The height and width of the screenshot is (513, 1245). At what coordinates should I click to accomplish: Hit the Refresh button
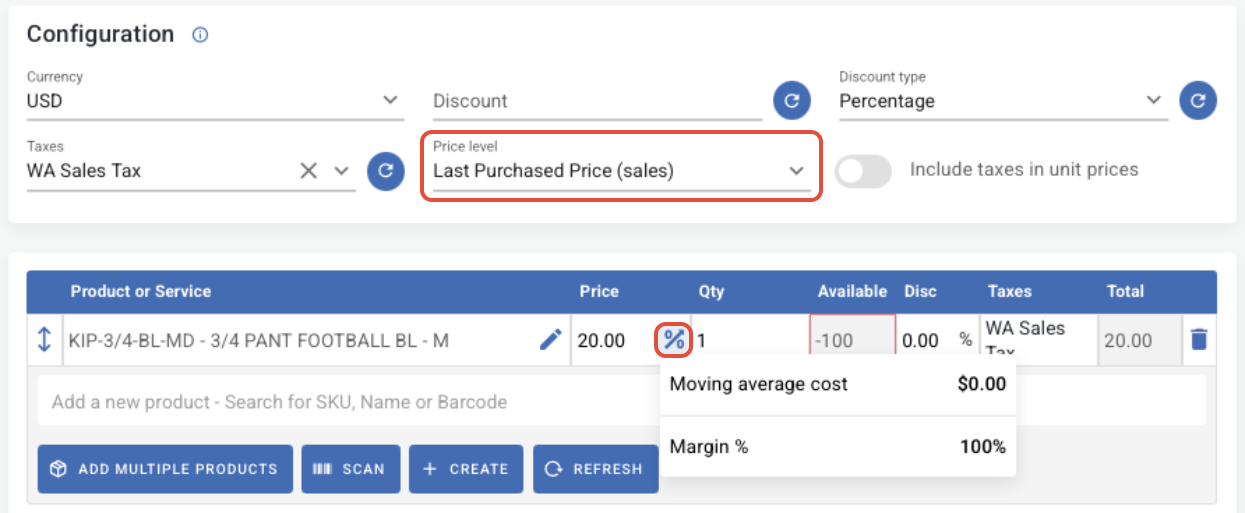click(595, 469)
